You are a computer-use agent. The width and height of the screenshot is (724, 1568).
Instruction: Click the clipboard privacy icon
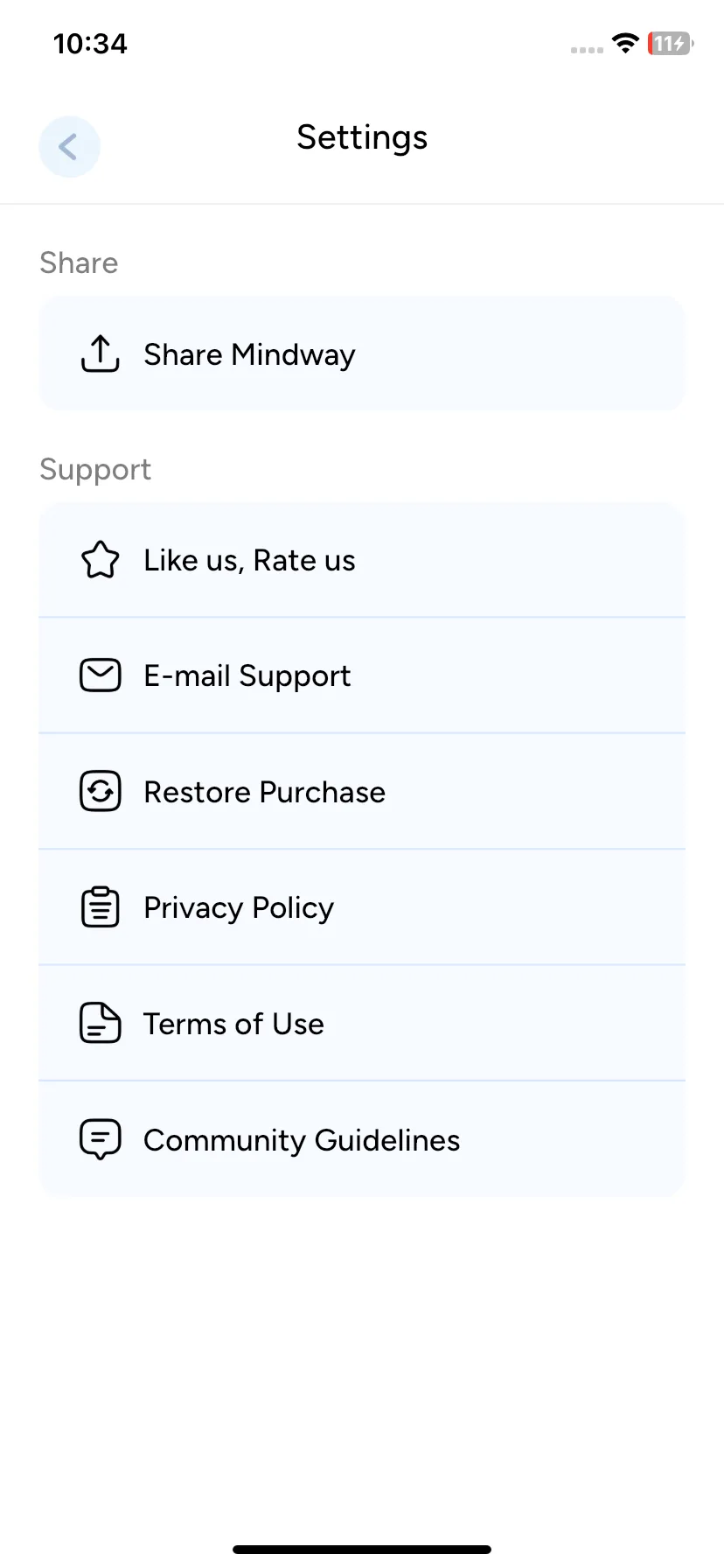(101, 906)
